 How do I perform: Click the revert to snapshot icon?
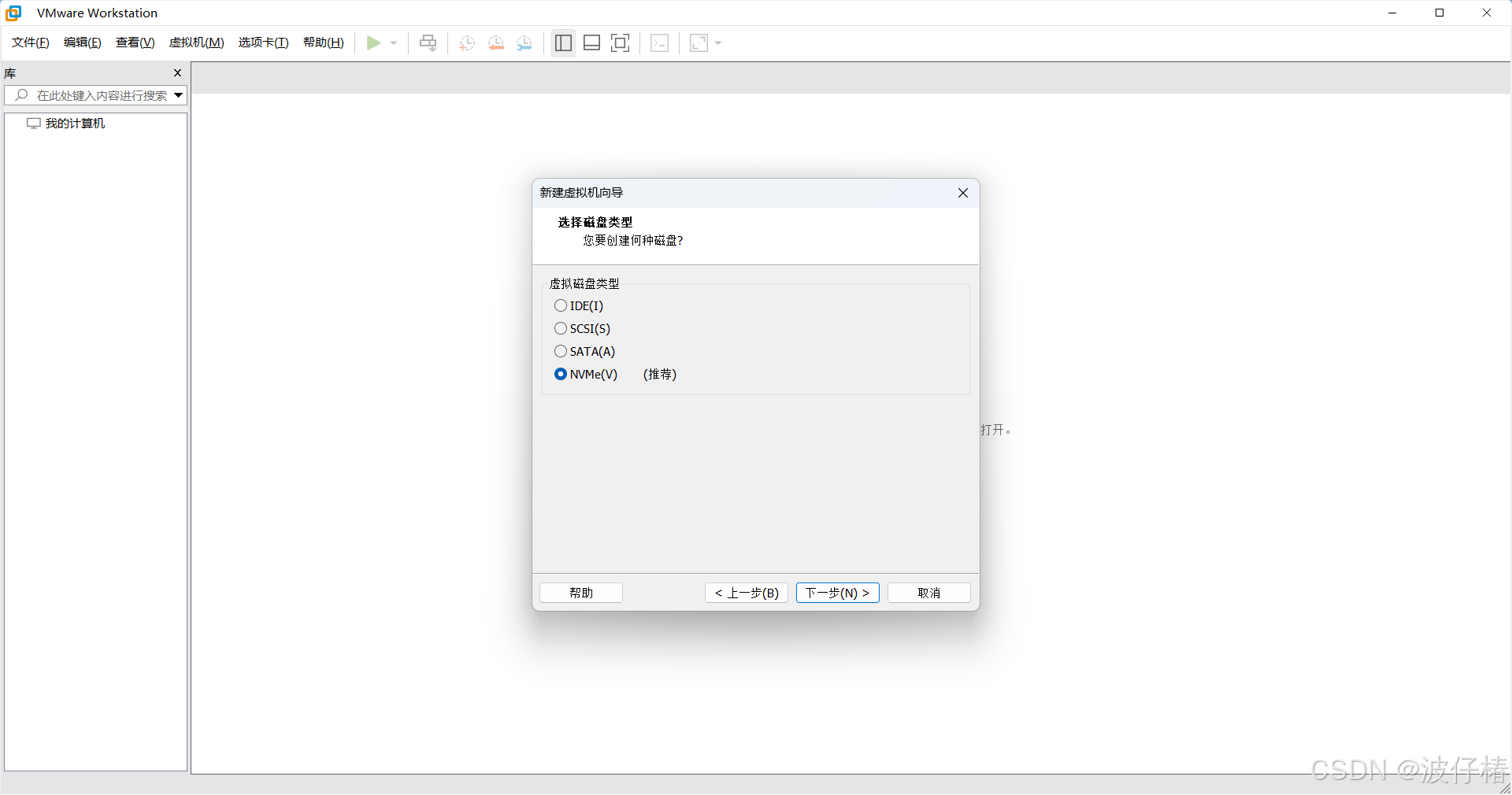pyautogui.click(x=495, y=43)
